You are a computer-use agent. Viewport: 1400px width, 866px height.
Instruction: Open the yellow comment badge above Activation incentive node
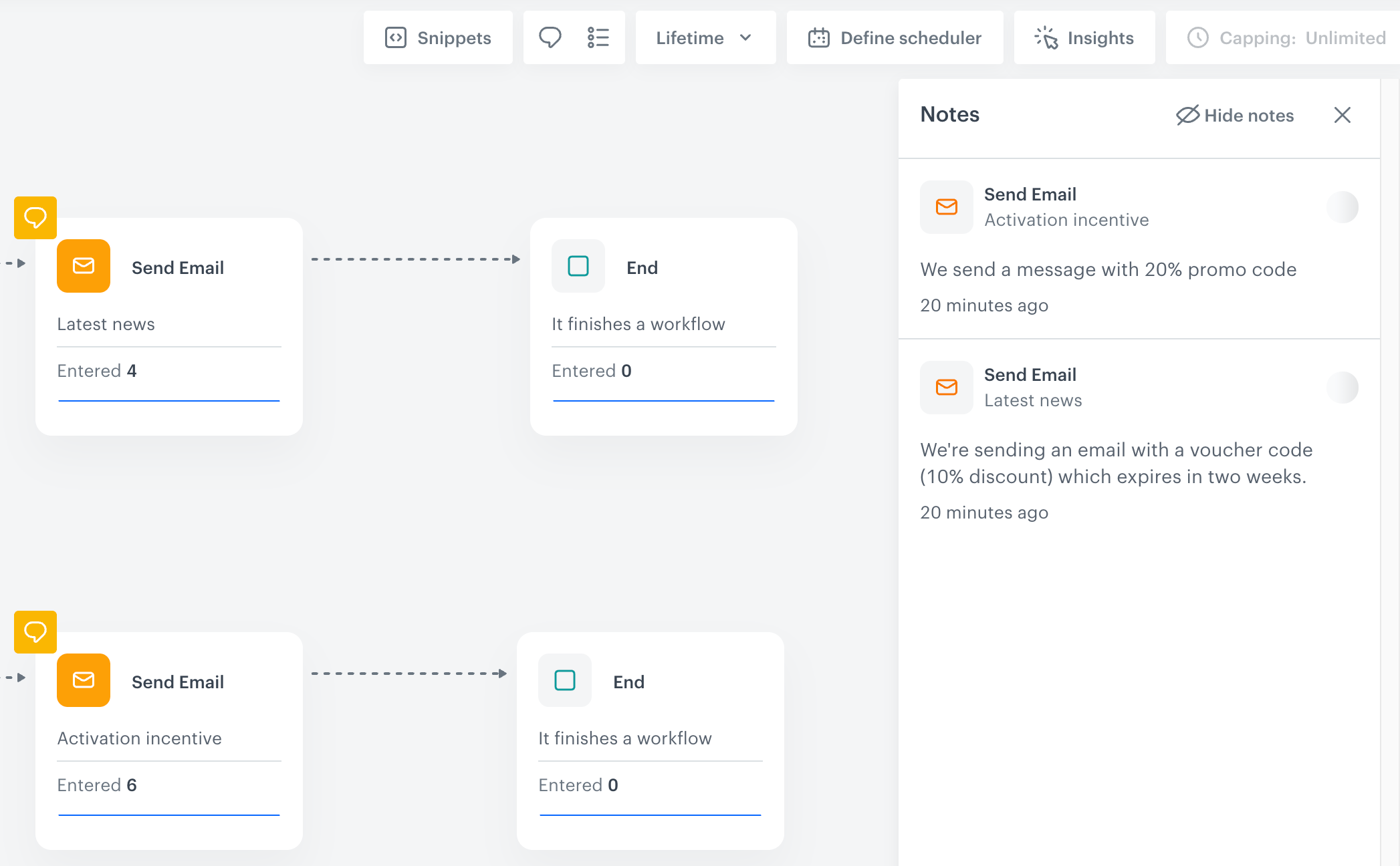click(x=35, y=631)
